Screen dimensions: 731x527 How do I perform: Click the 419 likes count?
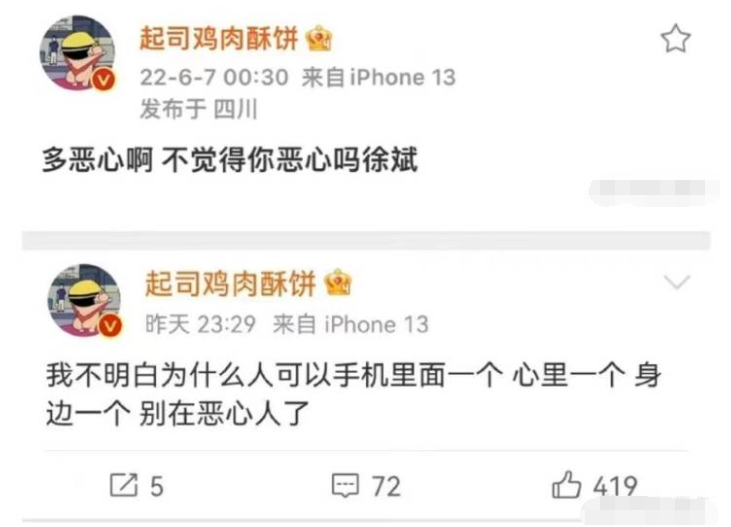[x=615, y=486]
